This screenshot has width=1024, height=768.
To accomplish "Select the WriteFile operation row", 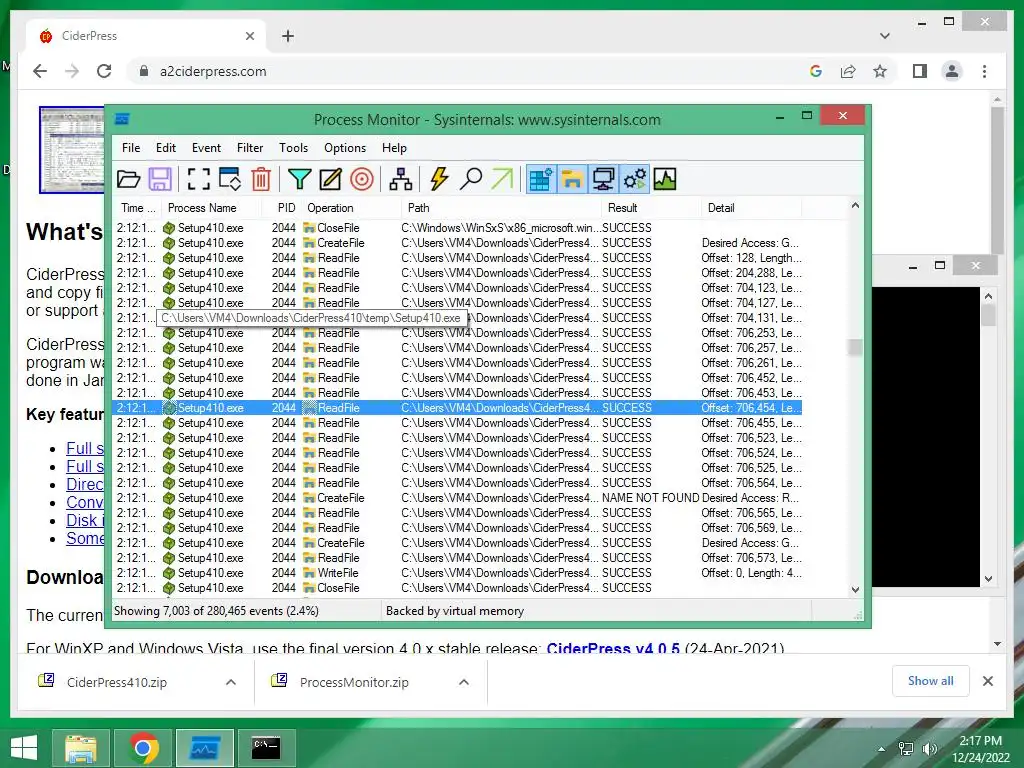I will (458, 573).
